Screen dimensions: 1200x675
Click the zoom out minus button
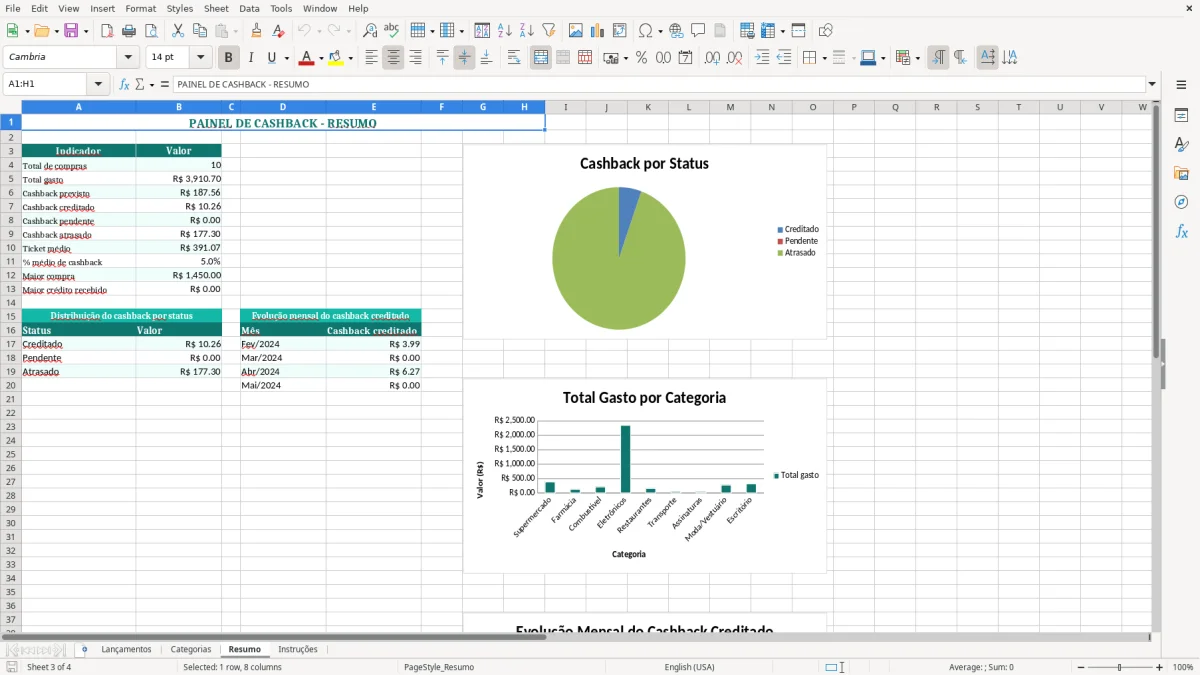click(1081, 667)
